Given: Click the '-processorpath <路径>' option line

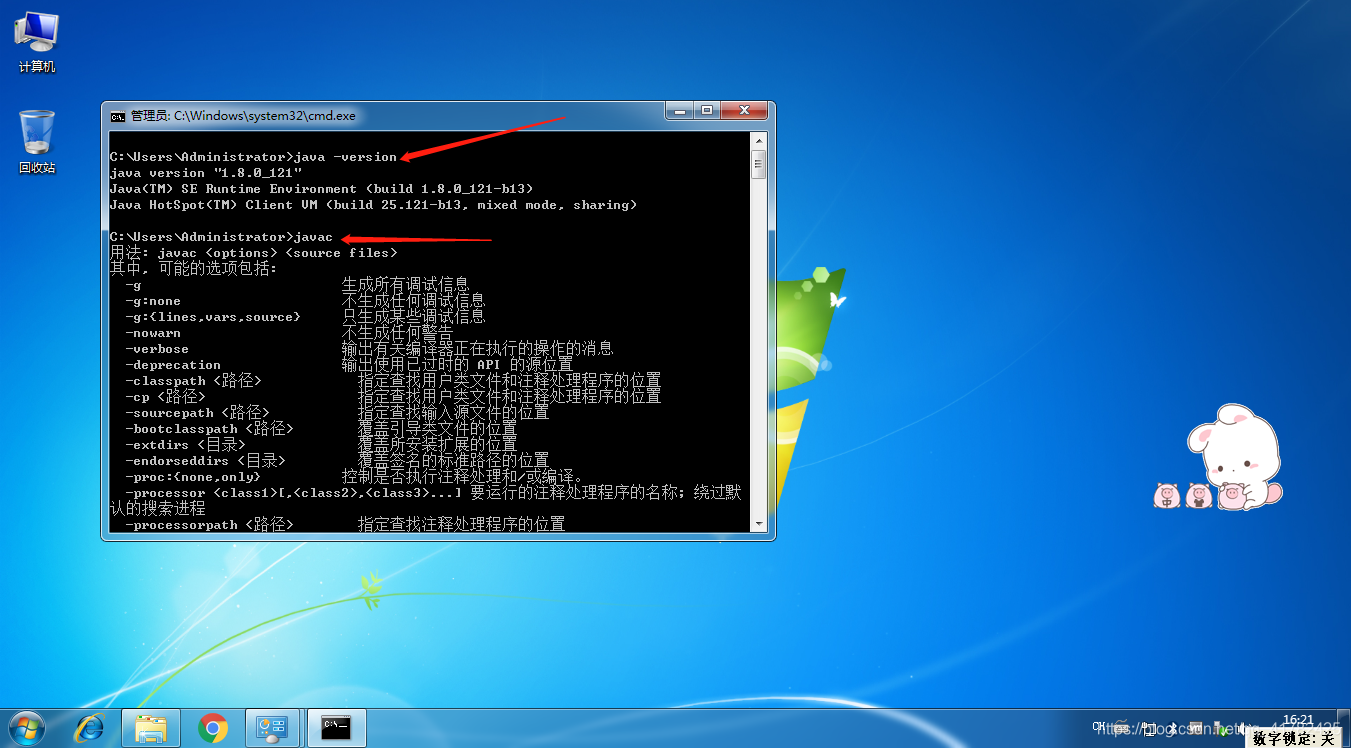Looking at the screenshot, I should click(345, 525).
